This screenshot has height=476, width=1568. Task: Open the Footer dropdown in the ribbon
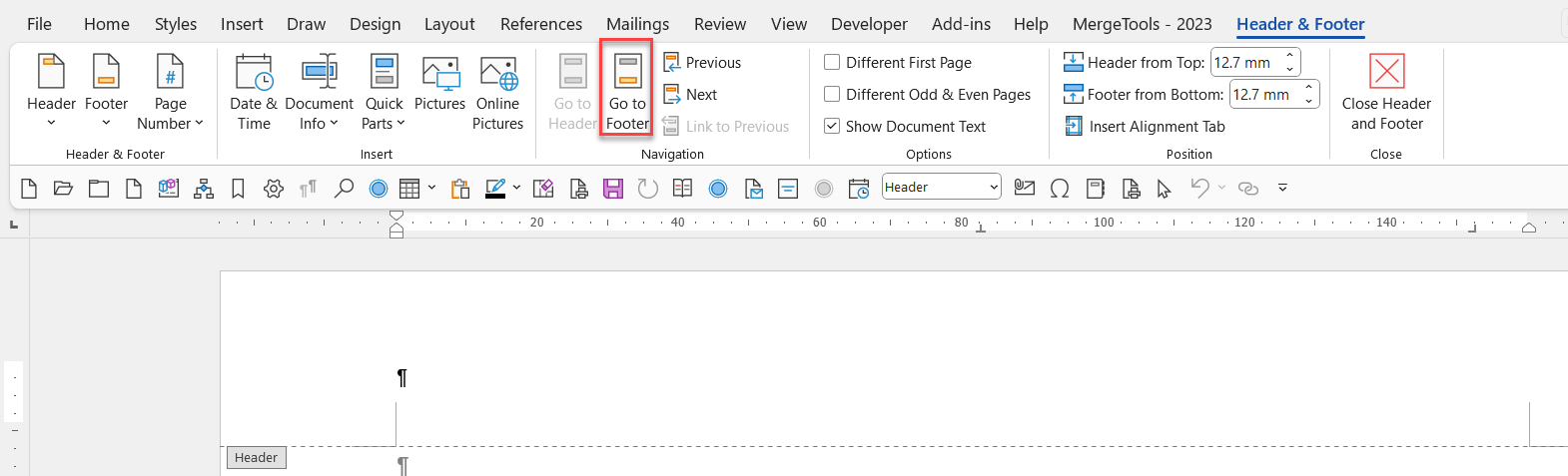(106, 93)
